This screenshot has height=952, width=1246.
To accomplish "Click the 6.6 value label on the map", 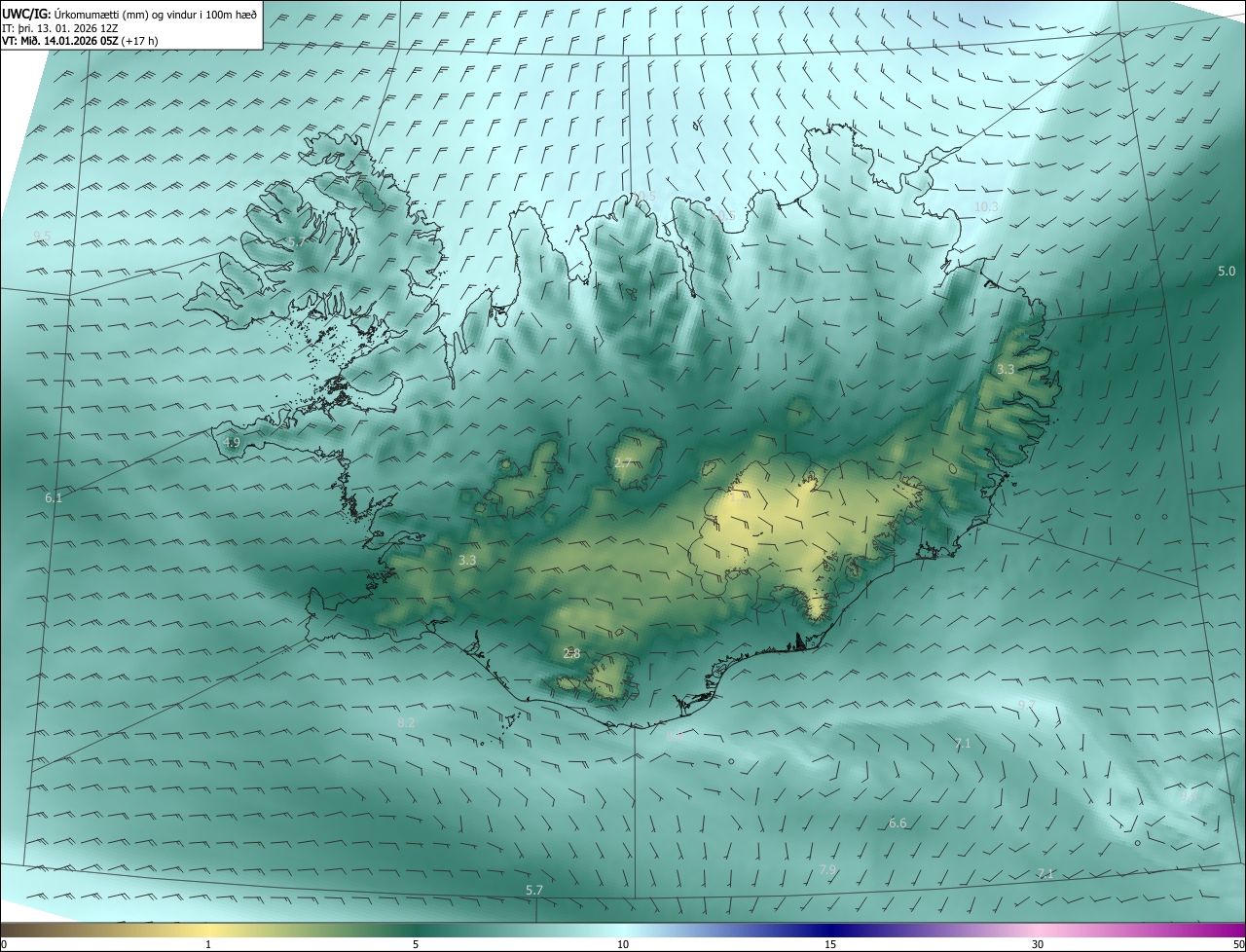I will pyautogui.click(x=898, y=823).
